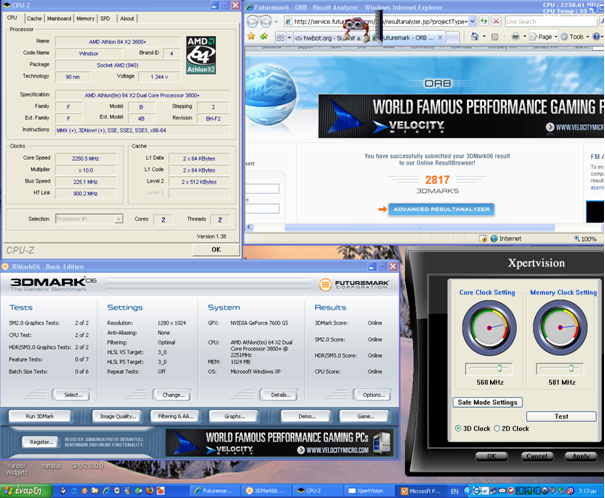Switch to the Cache tab in CPU-Z
605x498 pixels.
34,19
